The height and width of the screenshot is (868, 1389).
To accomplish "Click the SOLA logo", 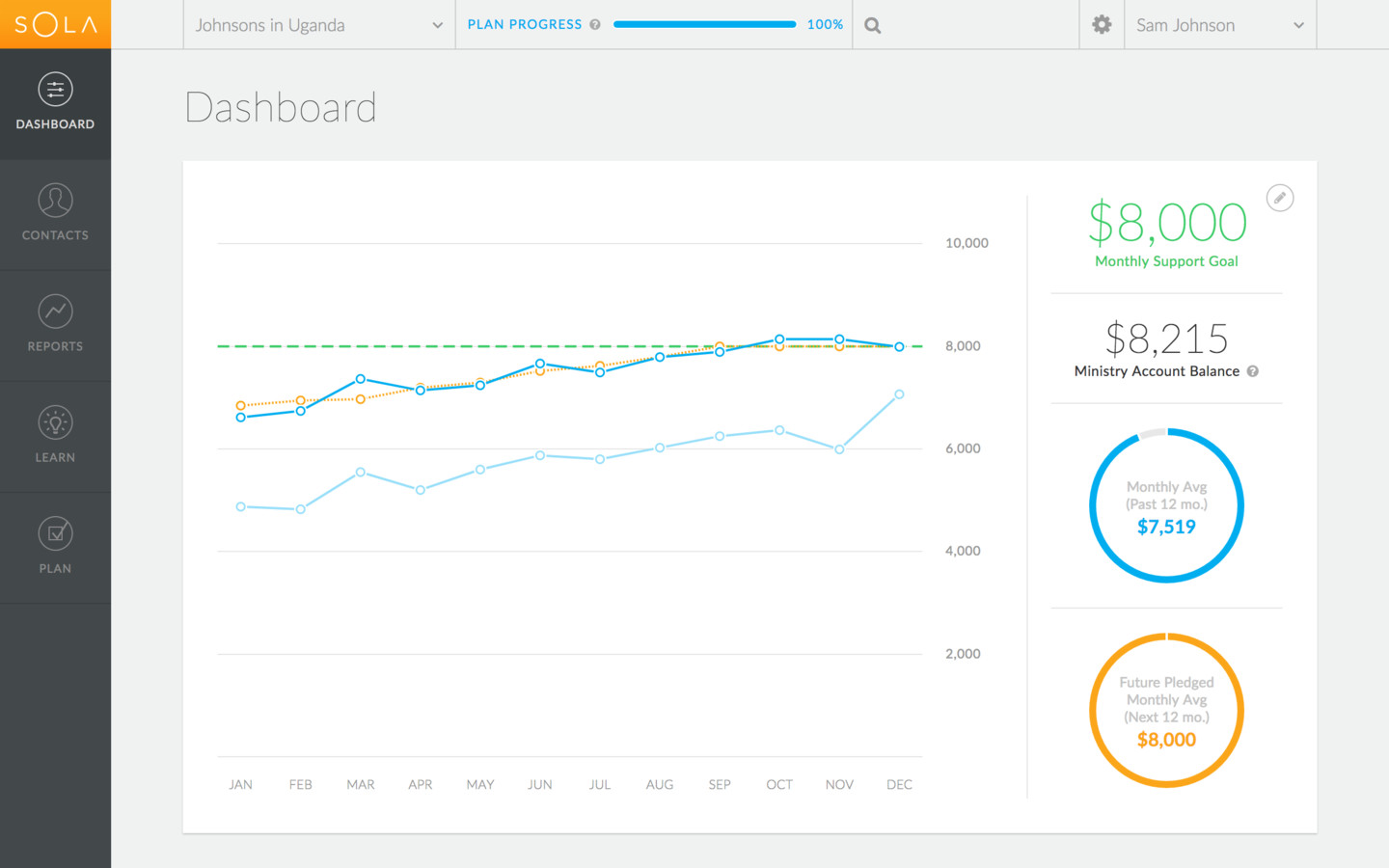I will click(55, 24).
